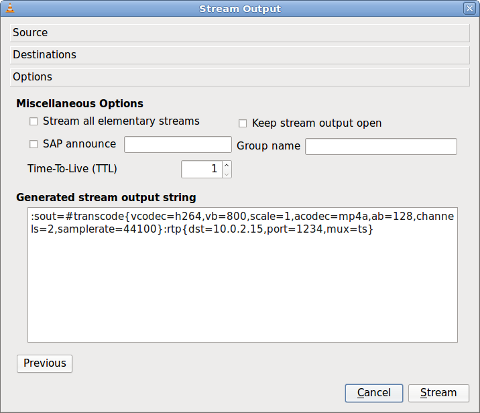
Task: Cancel the stream output dialog
Action: tap(374, 393)
